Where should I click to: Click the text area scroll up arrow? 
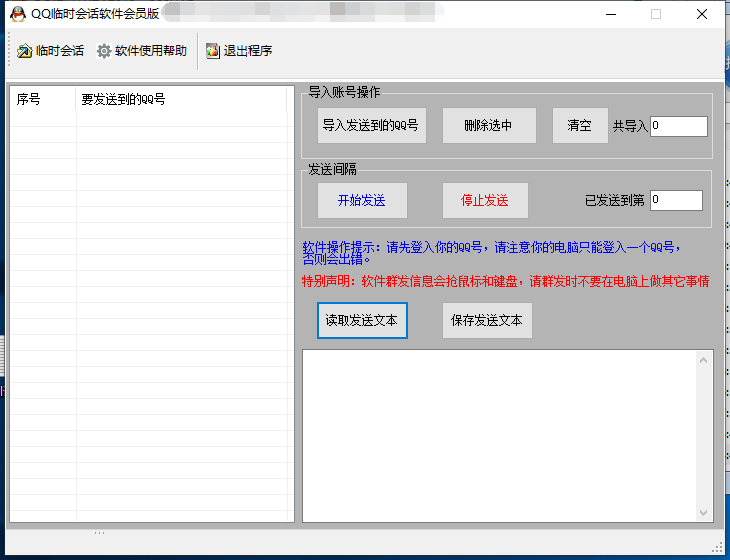pos(703,360)
